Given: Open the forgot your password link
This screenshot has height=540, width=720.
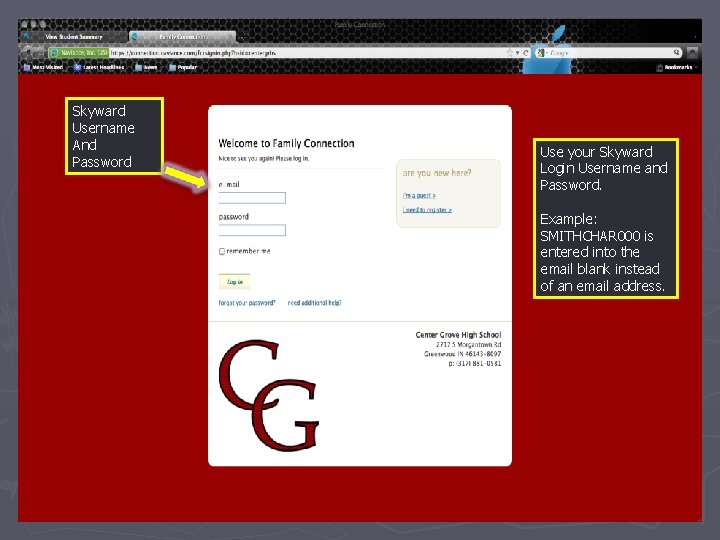Looking at the screenshot, I should pos(247,303).
